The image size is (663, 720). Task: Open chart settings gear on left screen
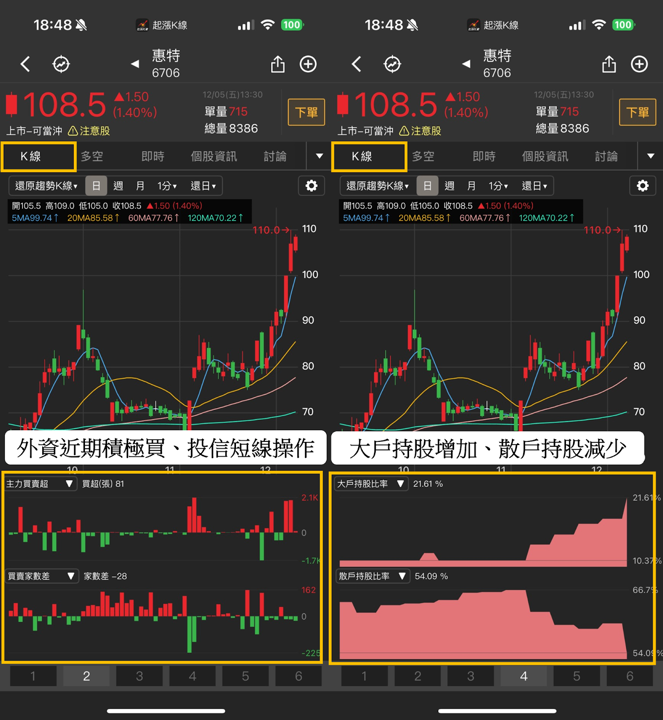coord(311,186)
